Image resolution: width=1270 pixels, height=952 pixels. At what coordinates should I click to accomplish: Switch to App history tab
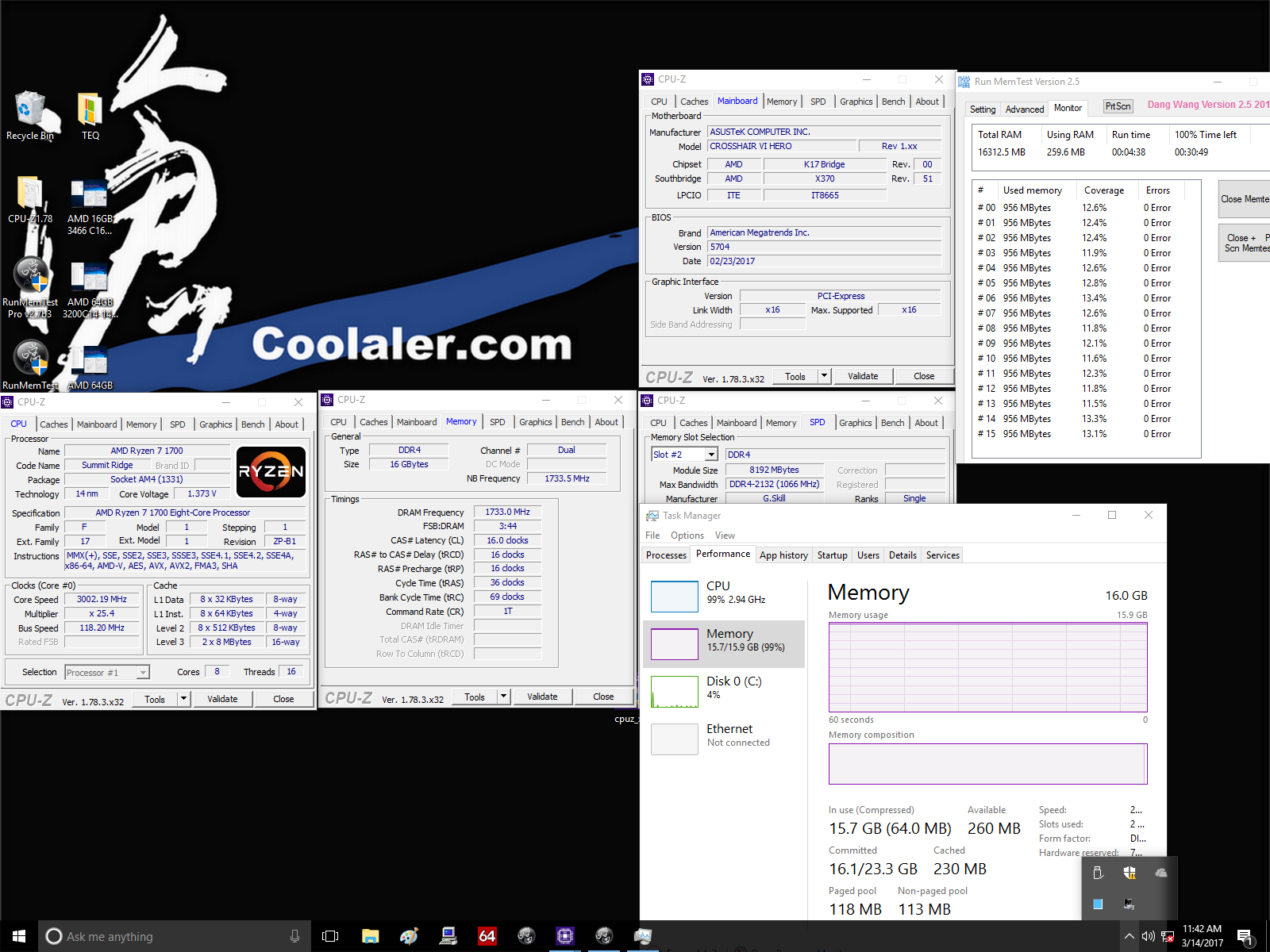(783, 555)
